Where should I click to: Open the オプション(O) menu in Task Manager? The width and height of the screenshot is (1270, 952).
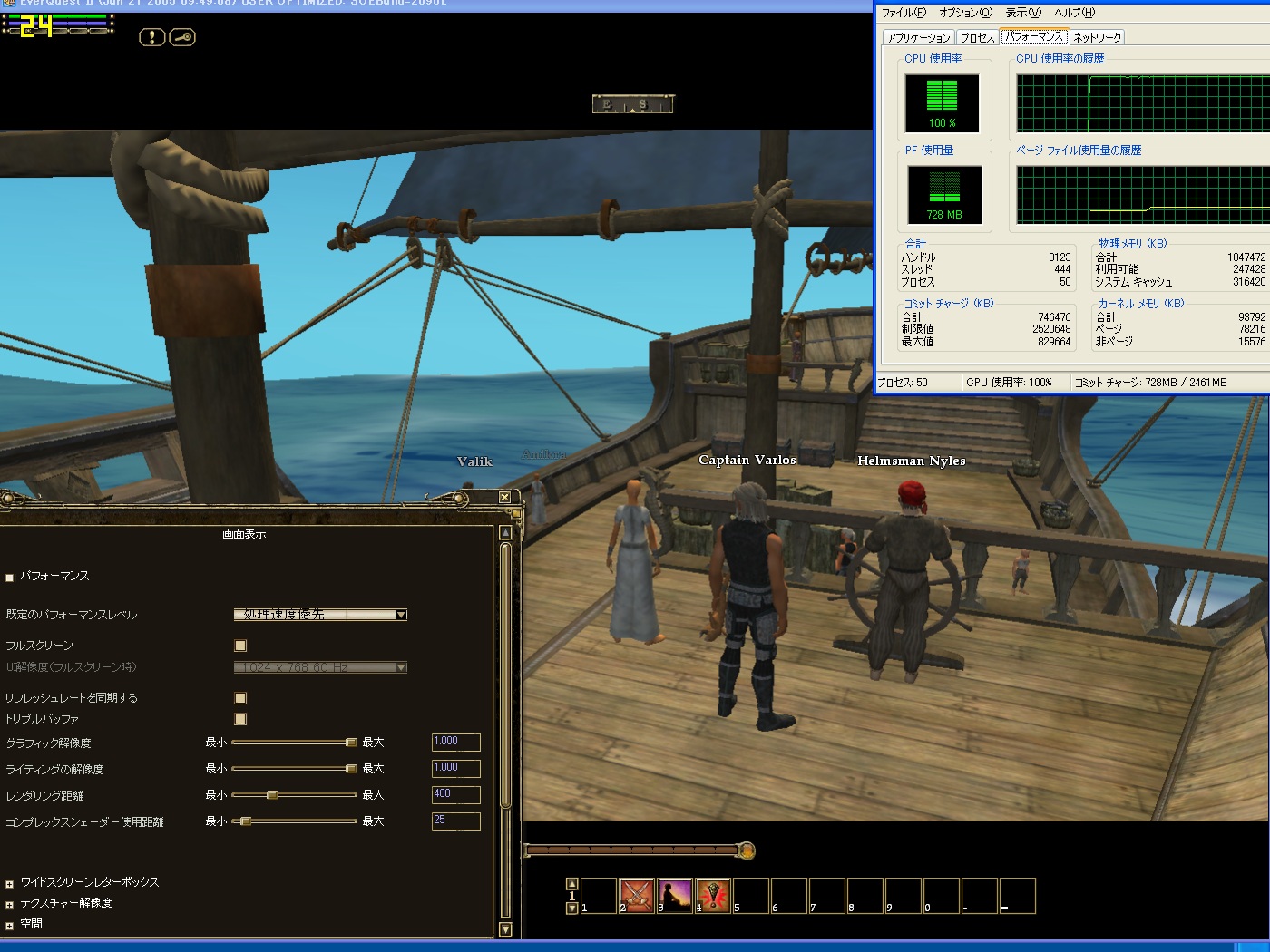(x=965, y=13)
